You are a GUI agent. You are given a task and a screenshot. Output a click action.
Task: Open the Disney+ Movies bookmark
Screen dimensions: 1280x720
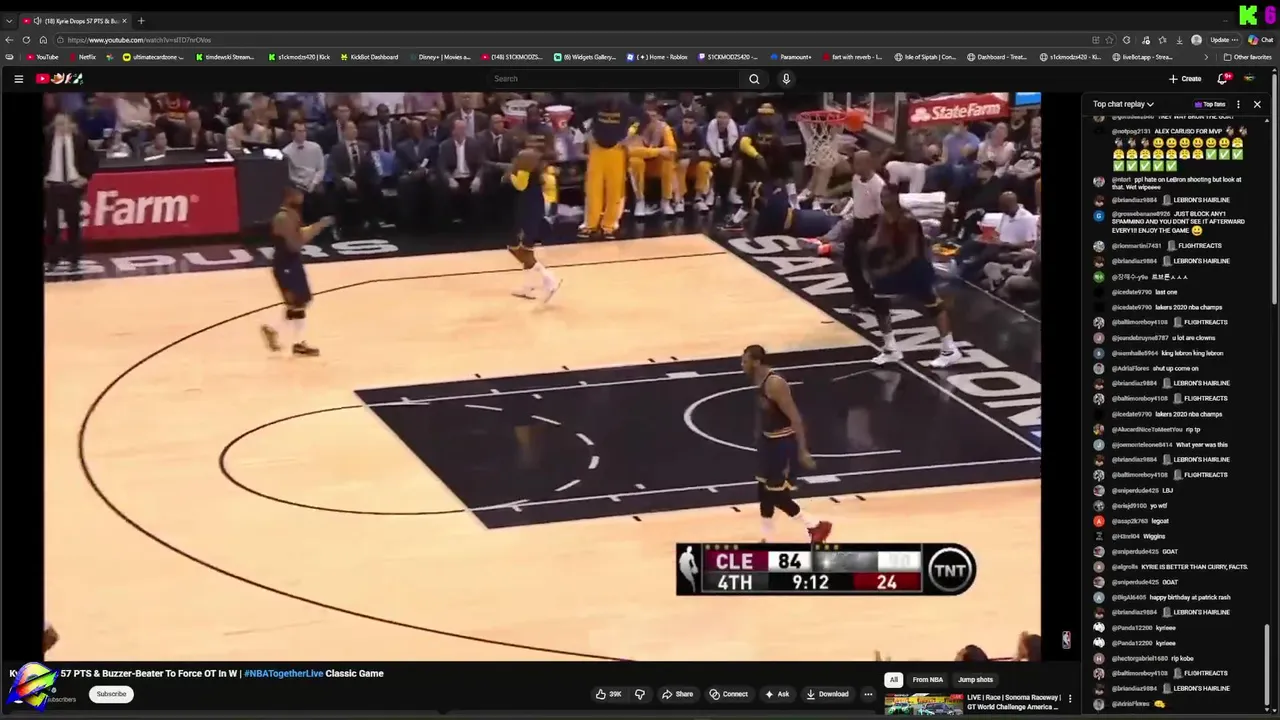click(438, 57)
